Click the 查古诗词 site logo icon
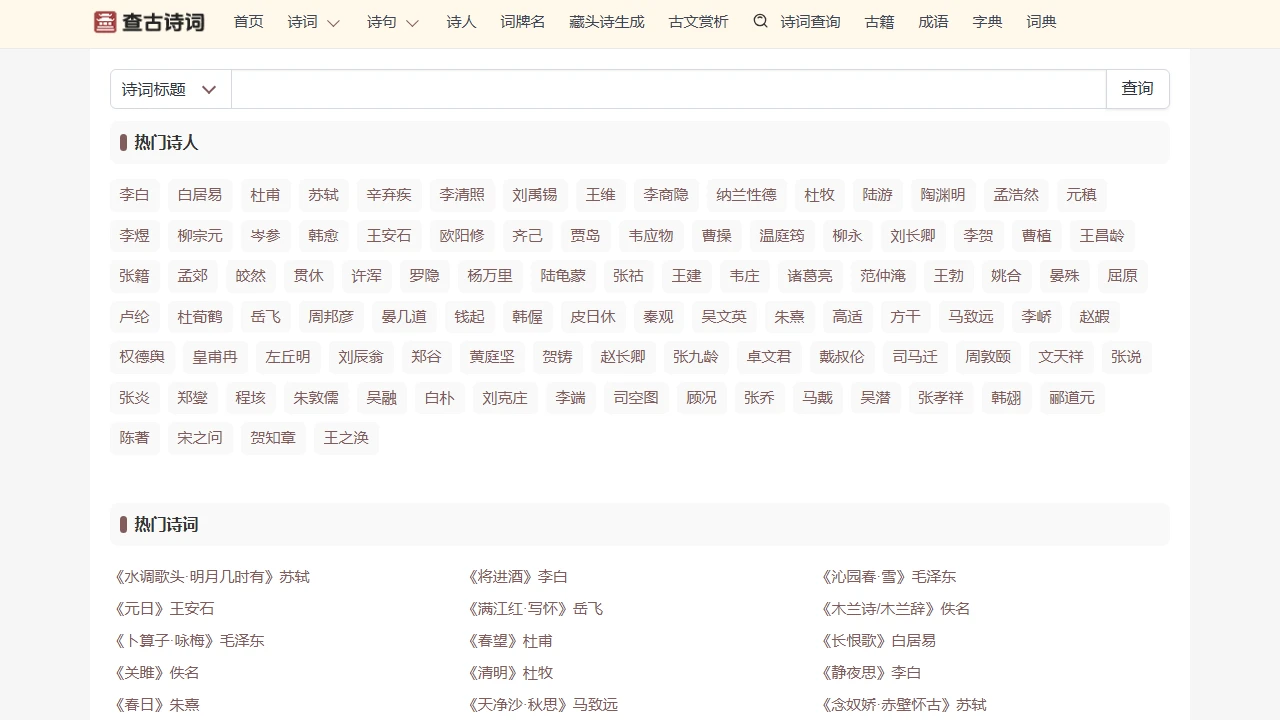 (105, 22)
